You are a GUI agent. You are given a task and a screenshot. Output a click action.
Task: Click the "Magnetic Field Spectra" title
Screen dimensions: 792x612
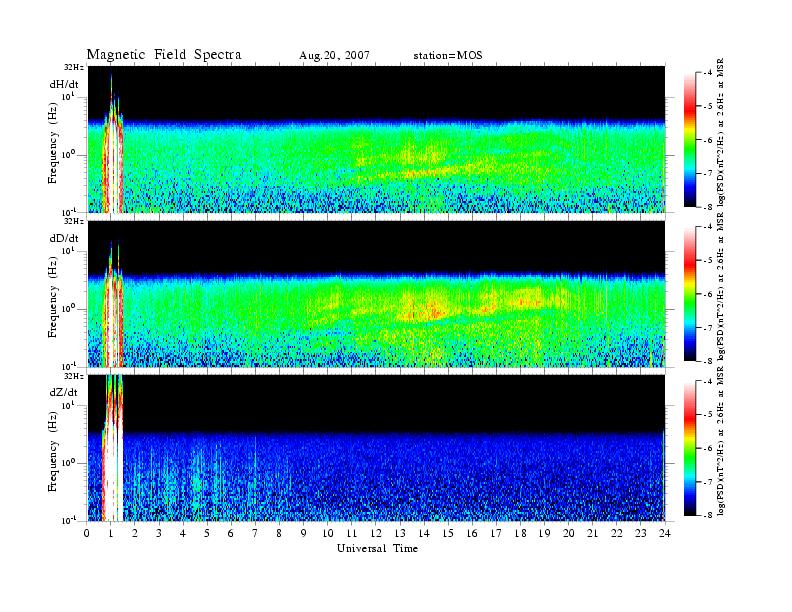[164, 55]
